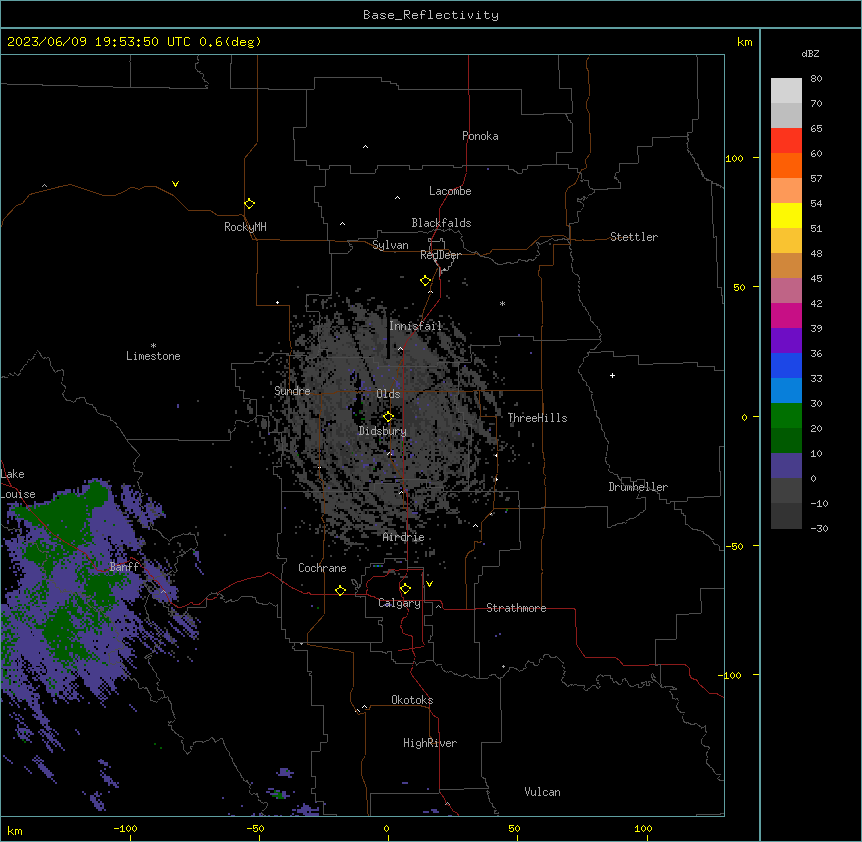The image size is (862, 842).
Task: Click the Strathmore label
Action: pyautogui.click(x=516, y=608)
